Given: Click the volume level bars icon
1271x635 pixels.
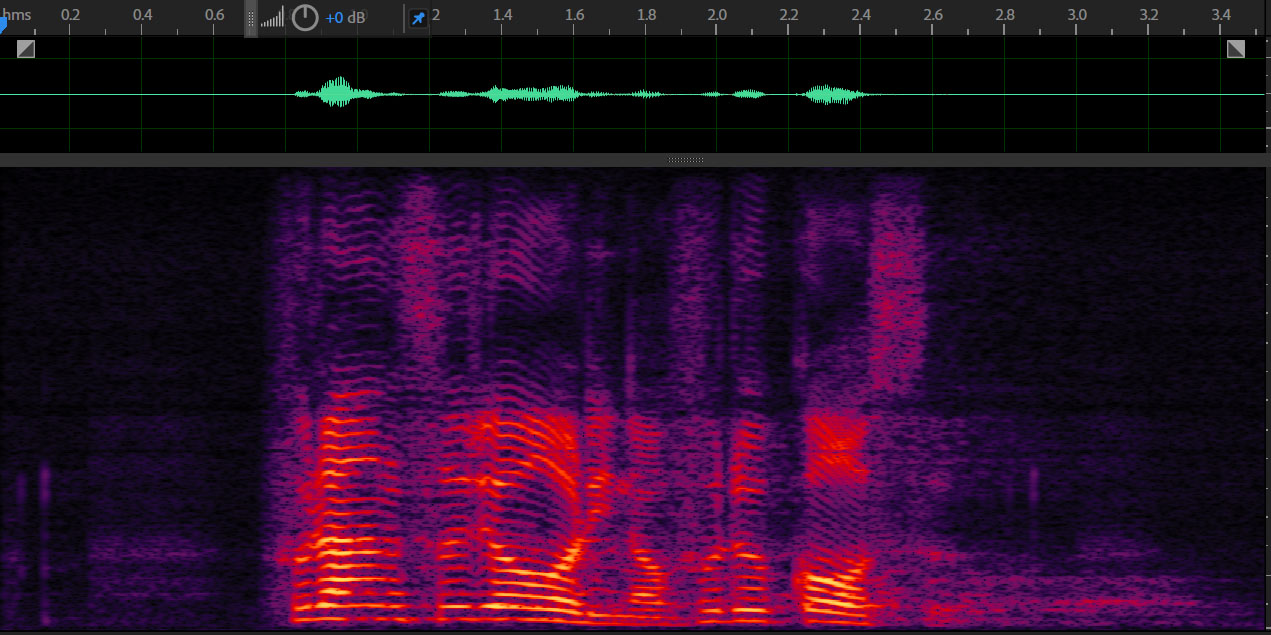Looking at the screenshot, I should [272, 18].
